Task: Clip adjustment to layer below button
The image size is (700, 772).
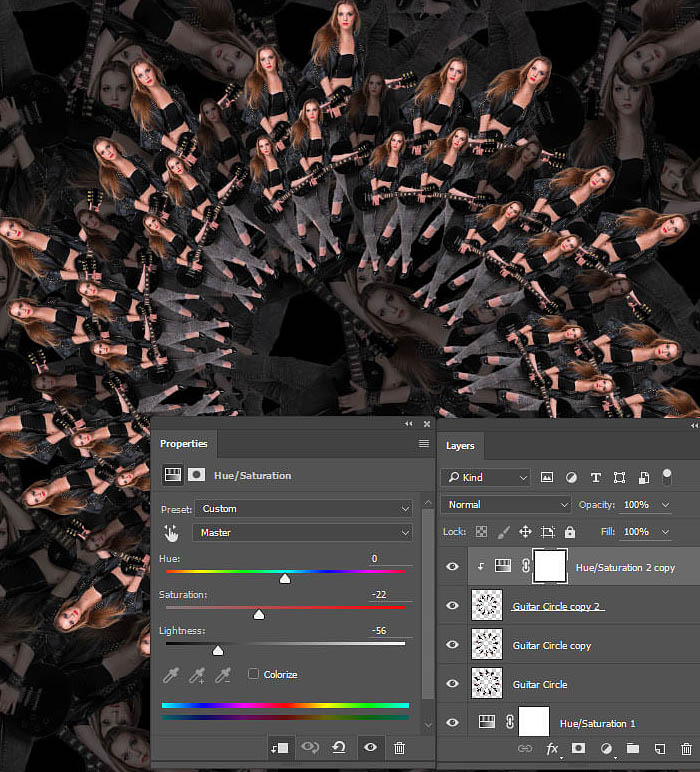Action: 280,748
